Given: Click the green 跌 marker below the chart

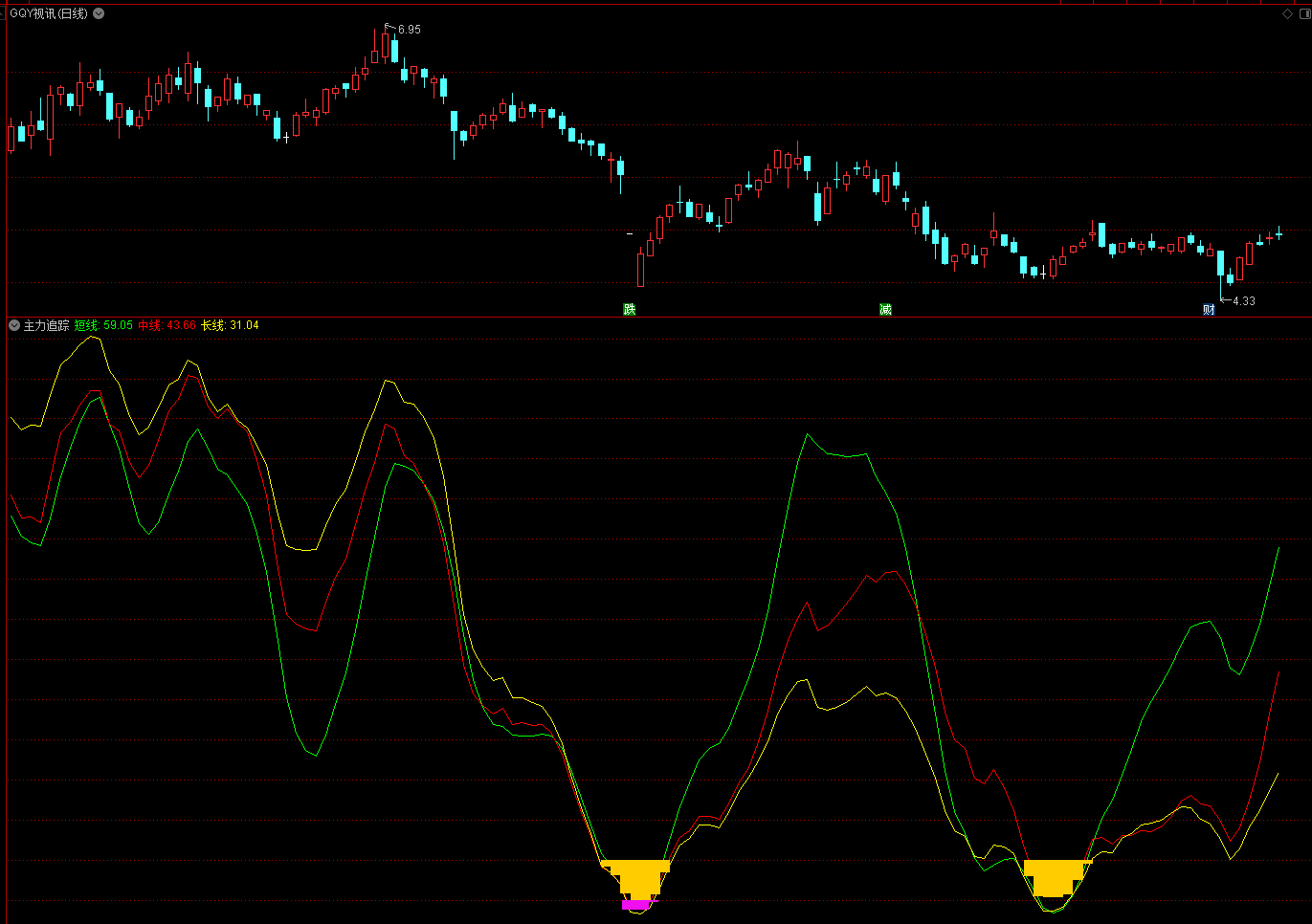Looking at the screenshot, I should (x=629, y=309).
